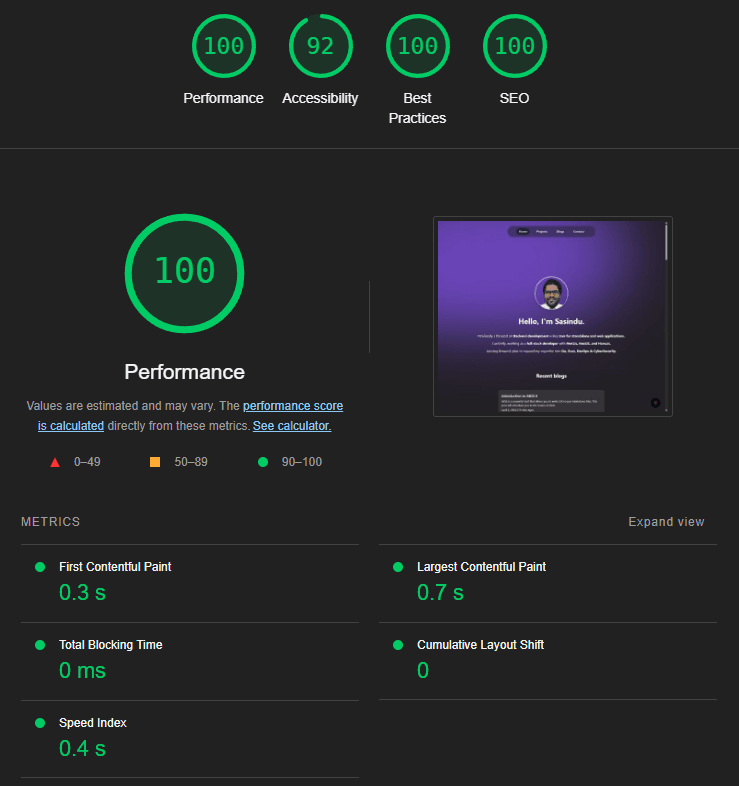Click the green dot beside Total Blocking Time

pos(40,645)
